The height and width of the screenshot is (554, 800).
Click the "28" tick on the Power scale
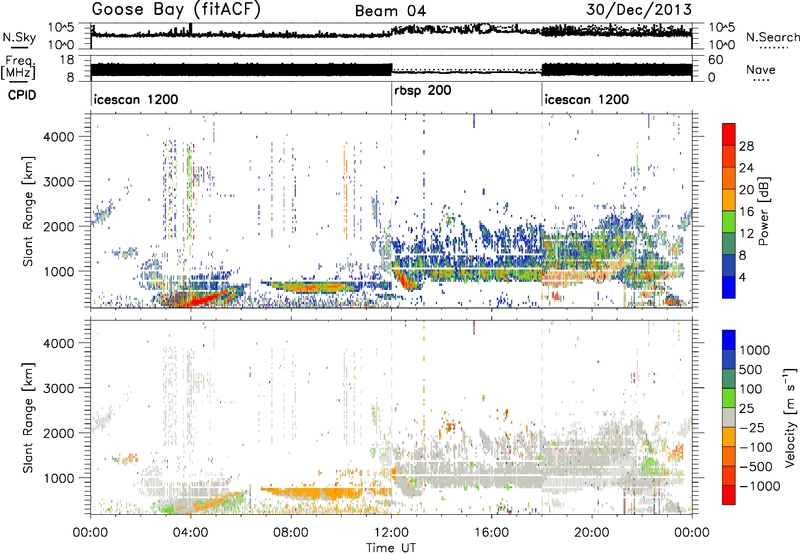(x=746, y=146)
